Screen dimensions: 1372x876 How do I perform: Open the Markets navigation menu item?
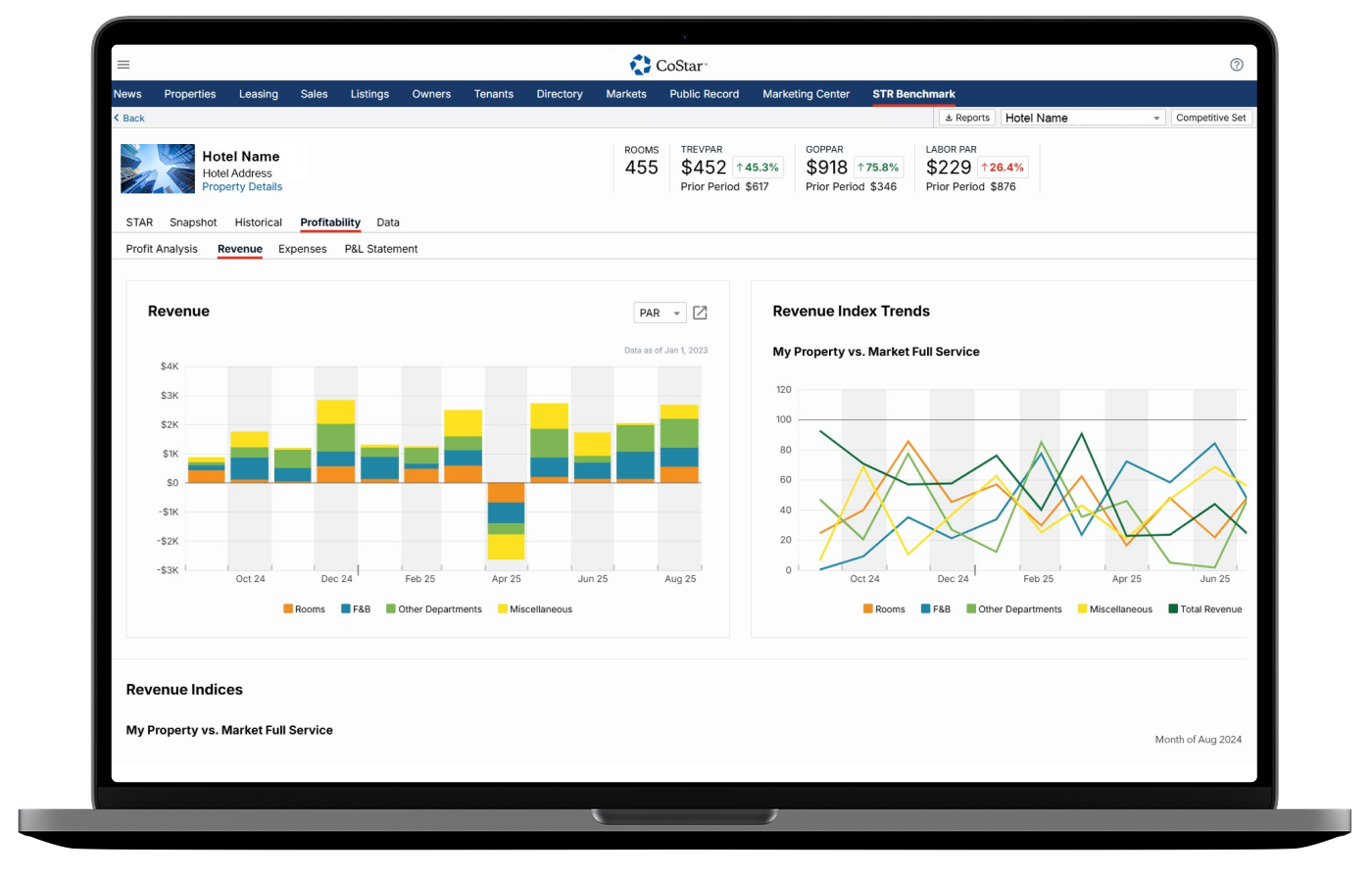coord(625,94)
